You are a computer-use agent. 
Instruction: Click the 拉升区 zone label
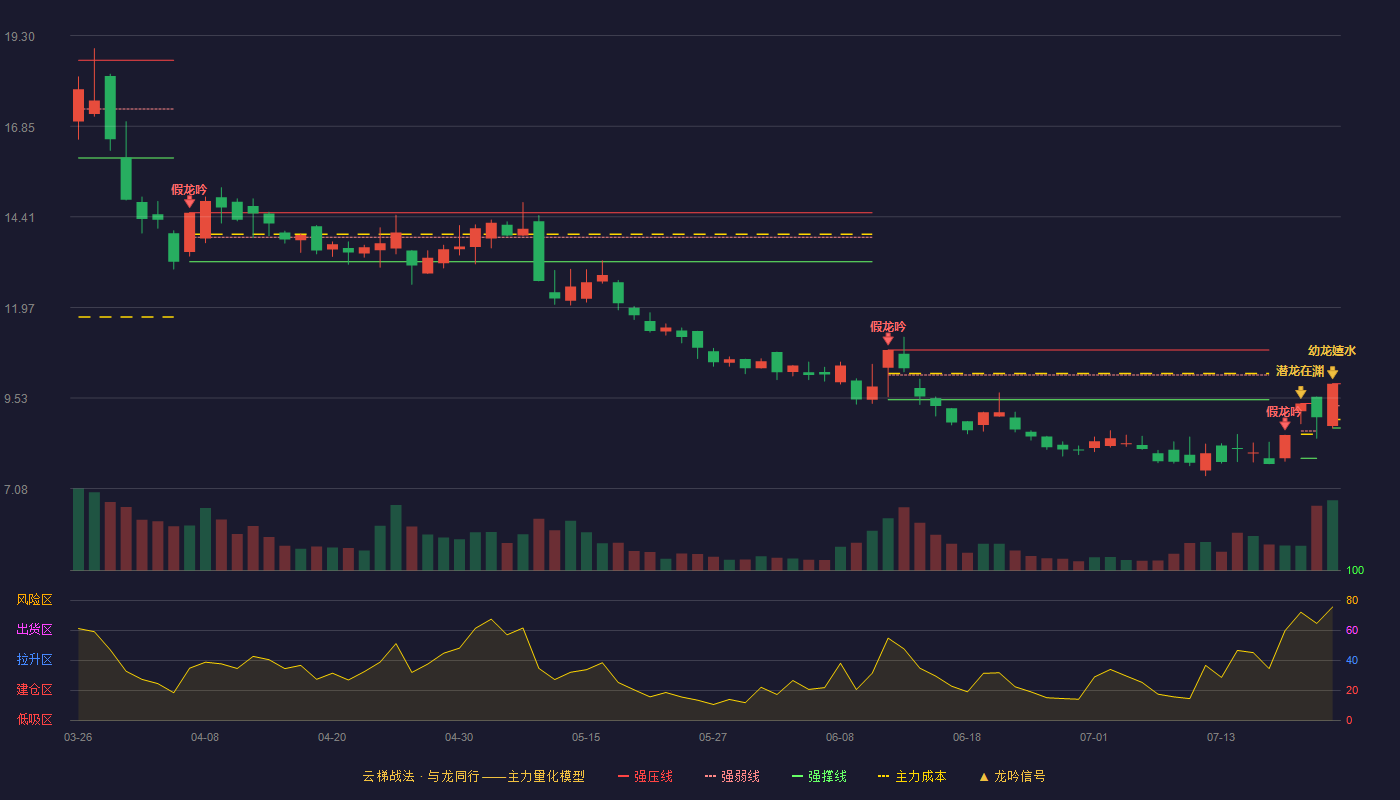click(x=34, y=660)
